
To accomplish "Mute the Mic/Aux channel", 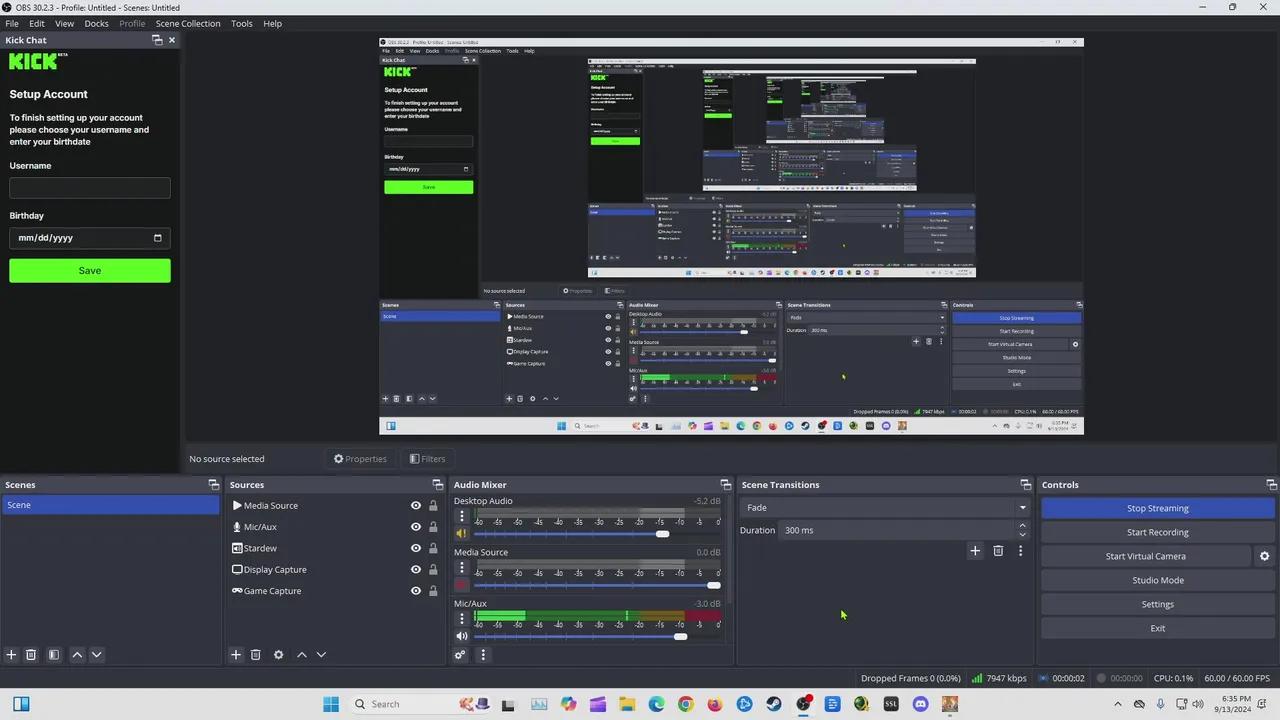I will coord(462,636).
